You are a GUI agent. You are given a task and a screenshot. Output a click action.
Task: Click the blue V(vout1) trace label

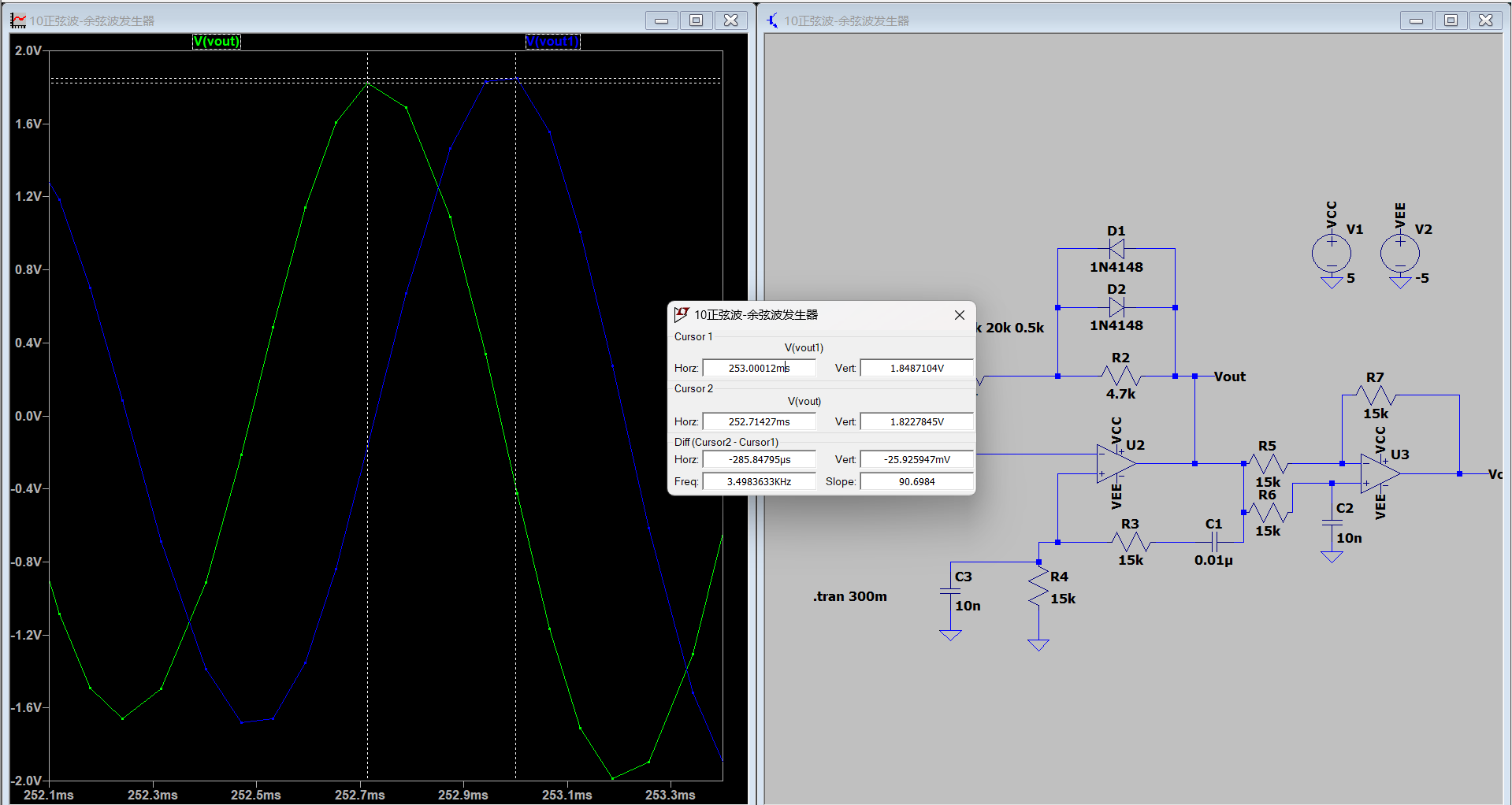coord(552,42)
